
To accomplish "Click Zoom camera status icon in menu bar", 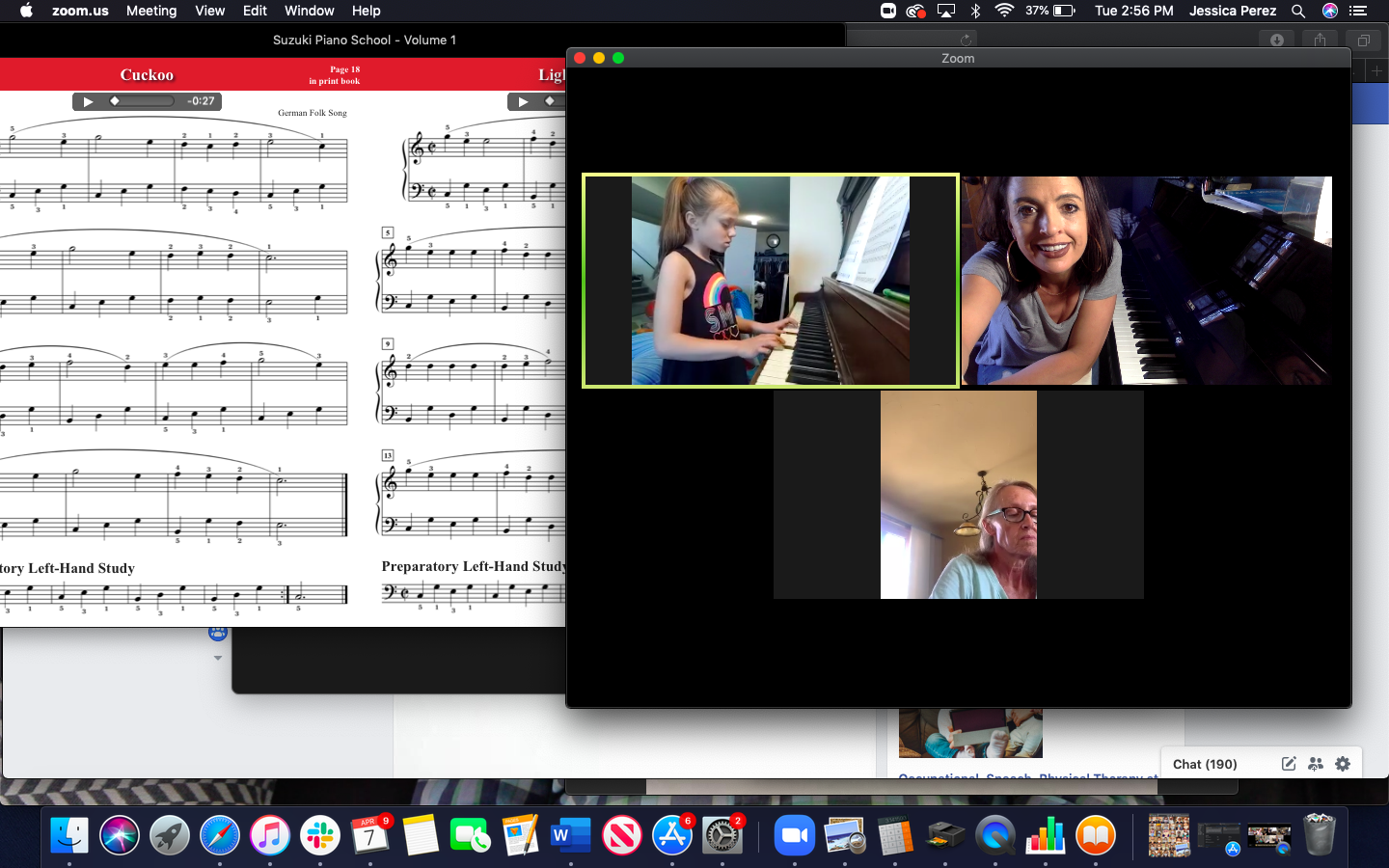I will click(x=888, y=11).
